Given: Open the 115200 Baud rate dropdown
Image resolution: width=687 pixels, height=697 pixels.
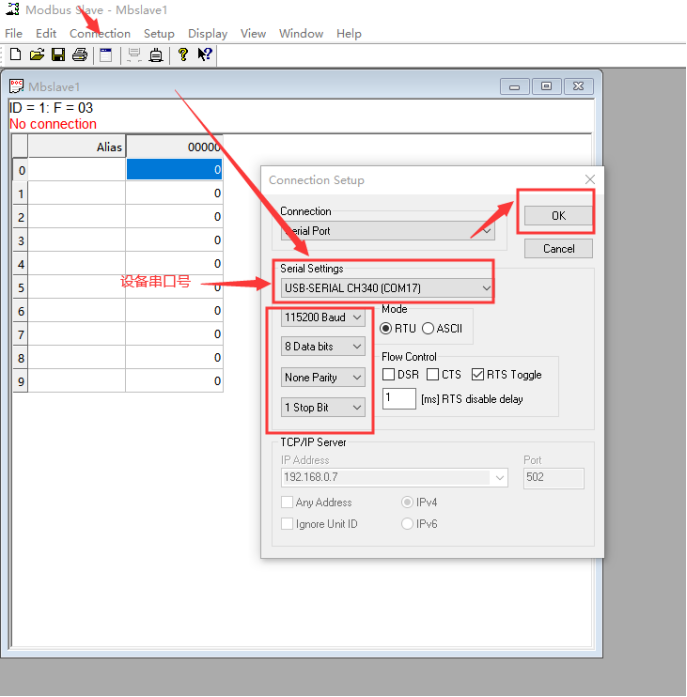Looking at the screenshot, I should pyautogui.click(x=323, y=317).
